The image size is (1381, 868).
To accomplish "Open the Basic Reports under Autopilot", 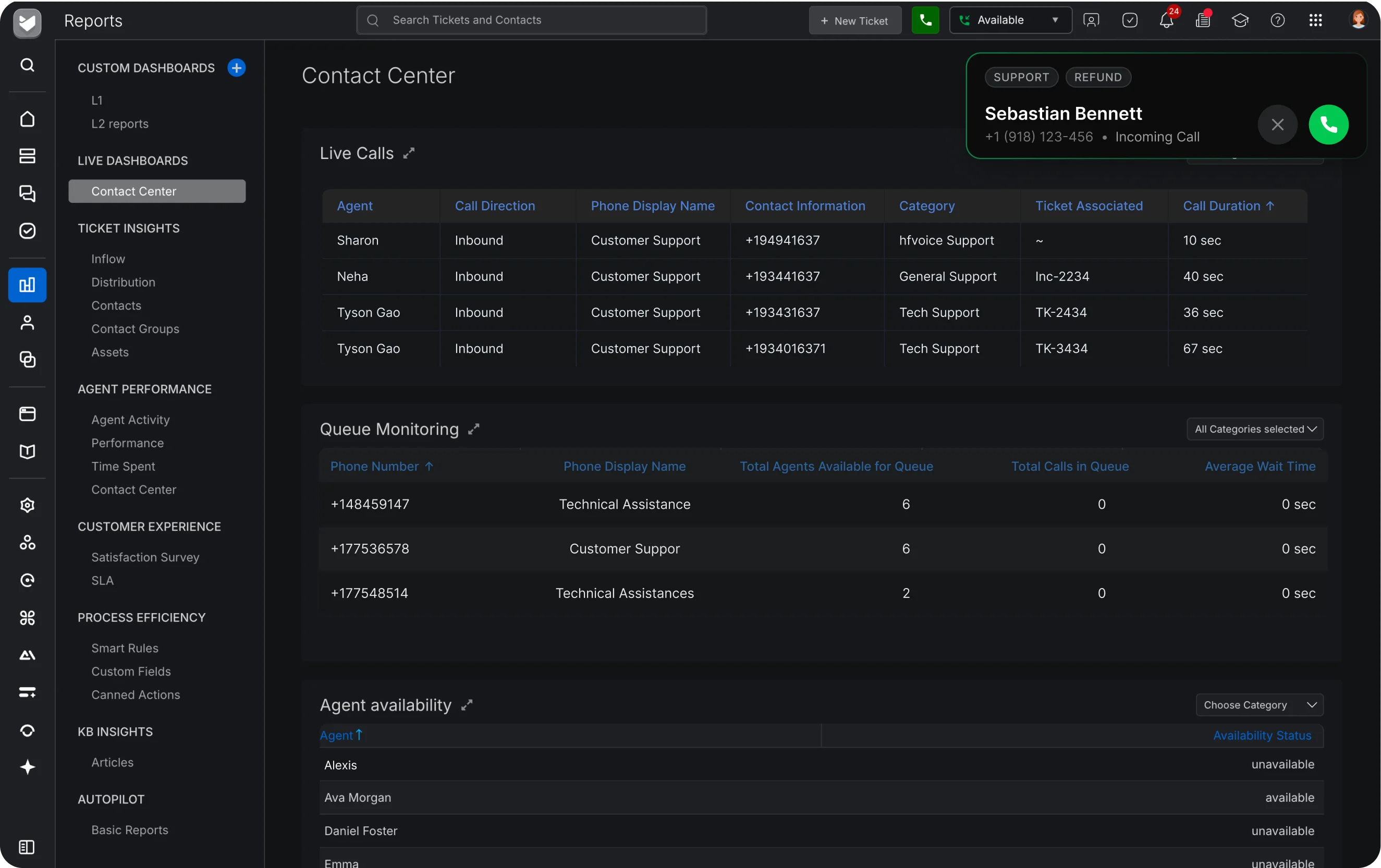I will pyautogui.click(x=130, y=829).
